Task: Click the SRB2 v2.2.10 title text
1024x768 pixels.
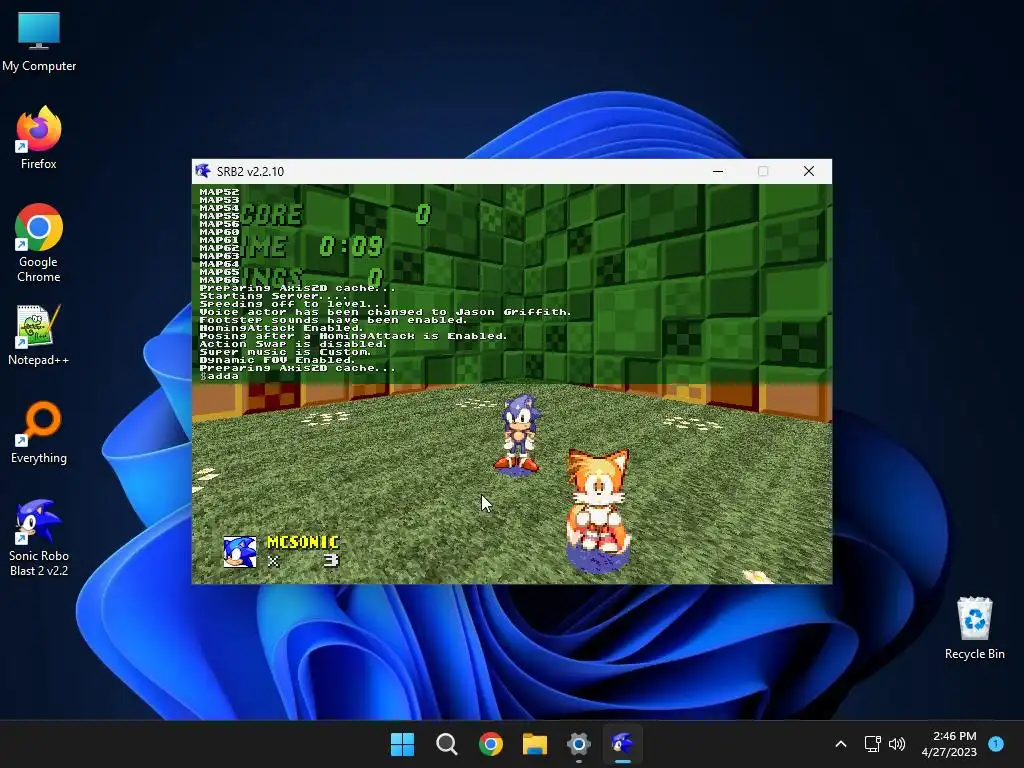Action: coord(250,172)
